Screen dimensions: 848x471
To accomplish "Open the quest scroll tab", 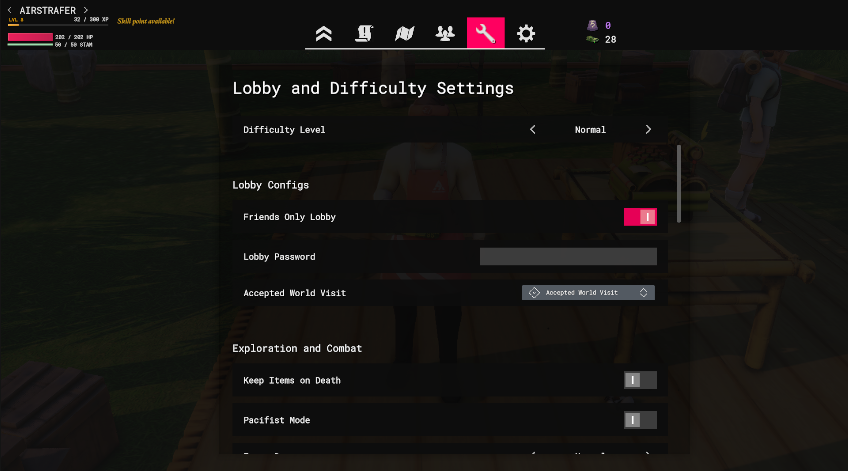I will click(x=364, y=33).
